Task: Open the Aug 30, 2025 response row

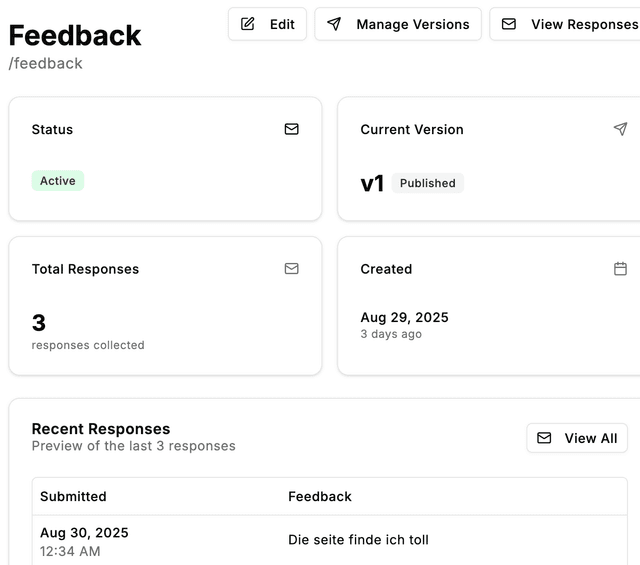Action: (330, 541)
